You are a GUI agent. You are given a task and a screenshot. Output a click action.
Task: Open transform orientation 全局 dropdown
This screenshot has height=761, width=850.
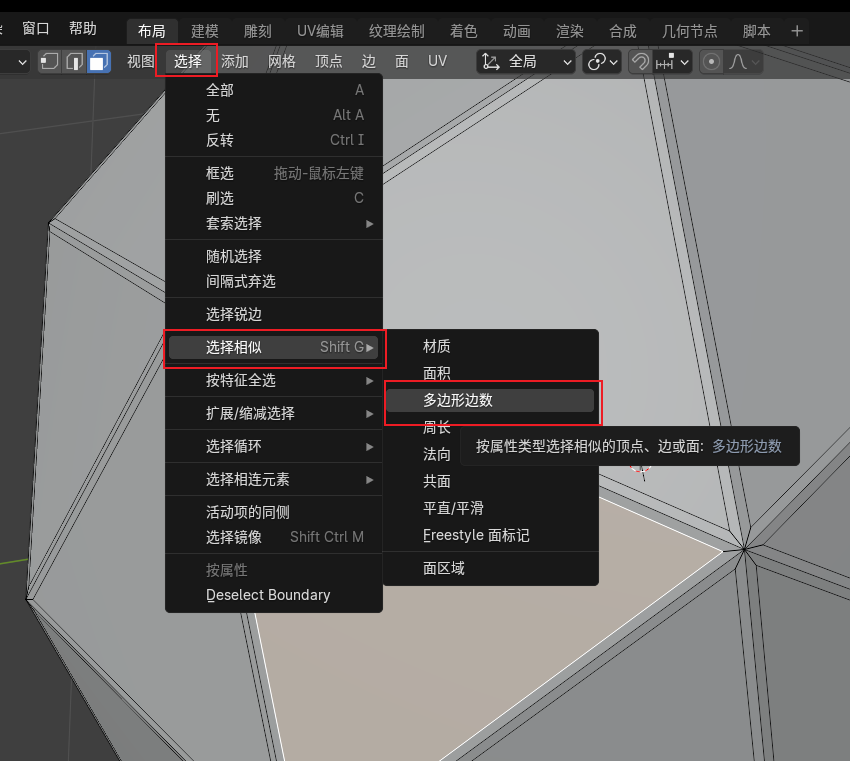pyautogui.click(x=525, y=62)
